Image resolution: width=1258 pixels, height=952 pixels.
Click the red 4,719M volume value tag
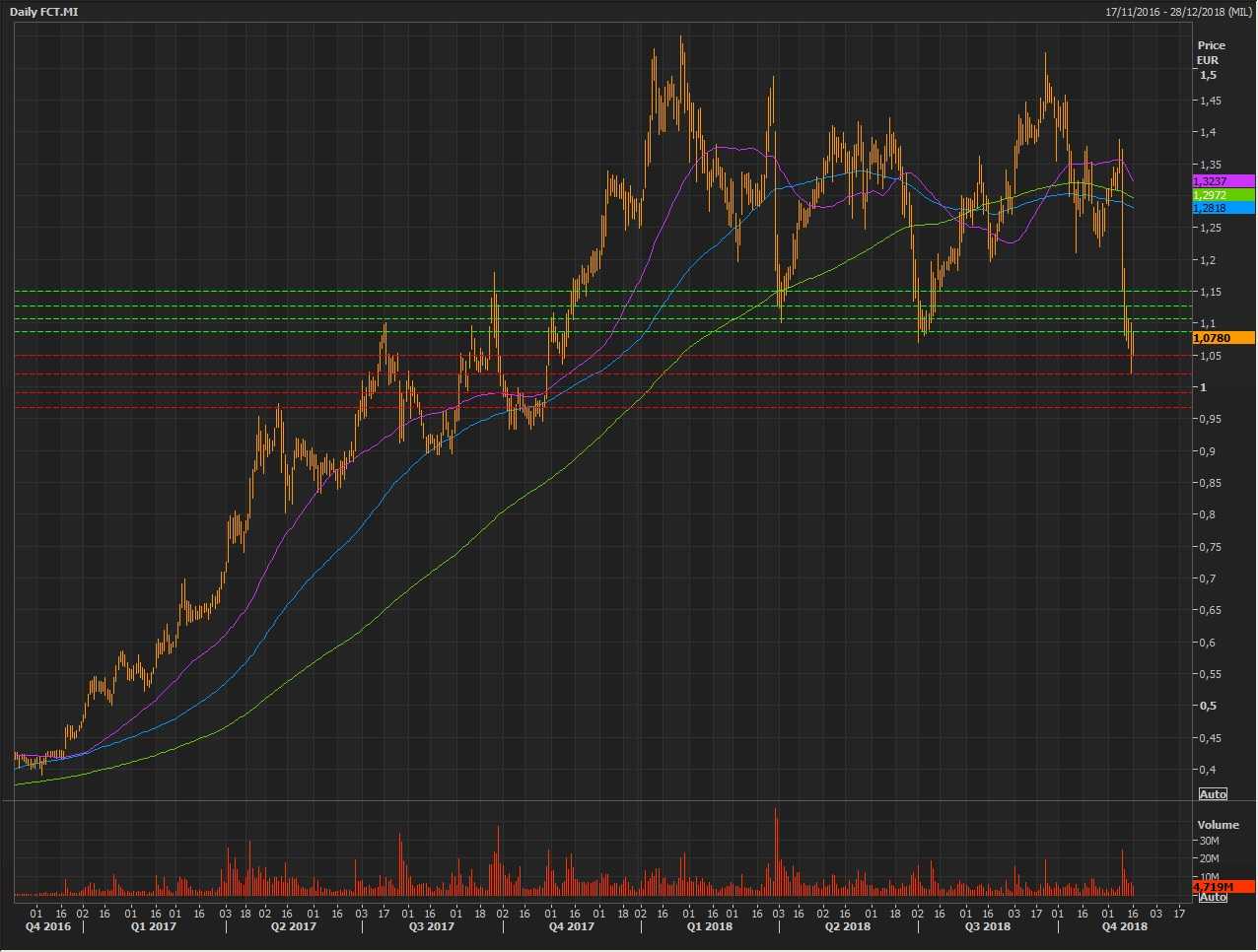[1223, 887]
